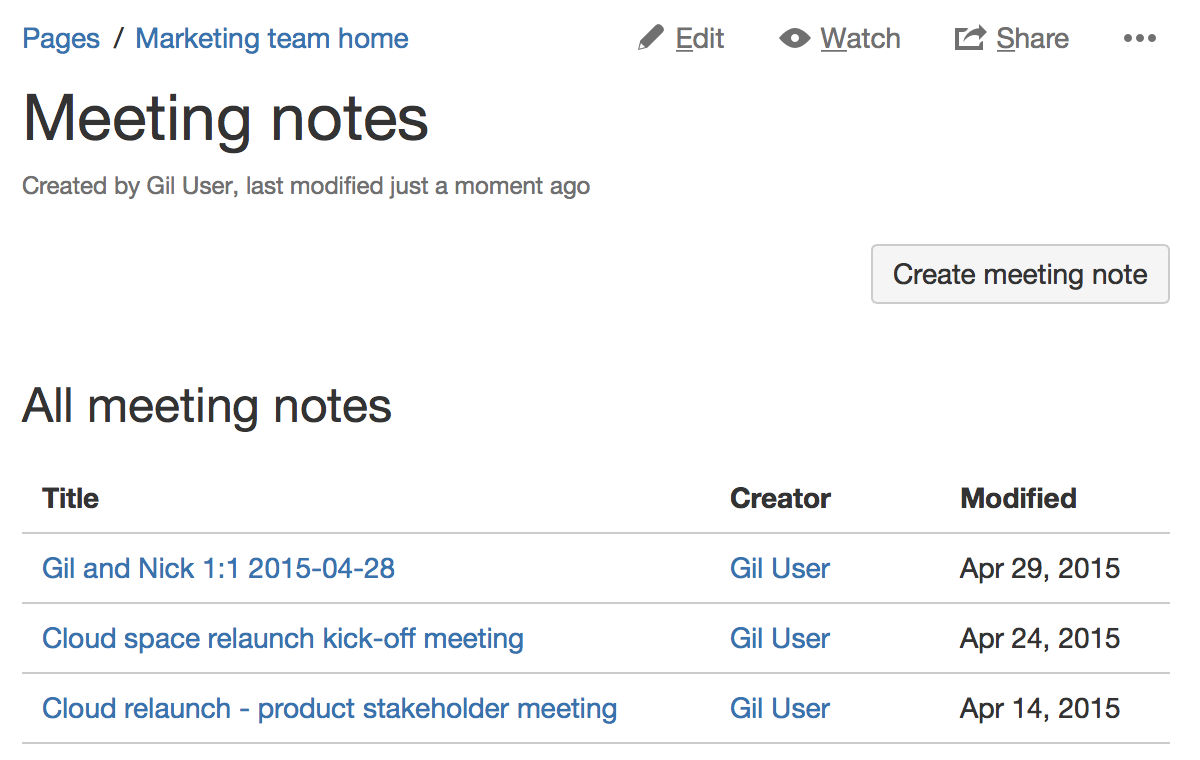The image size is (1200, 760).
Task: Click the Share text label
Action: tap(1032, 39)
